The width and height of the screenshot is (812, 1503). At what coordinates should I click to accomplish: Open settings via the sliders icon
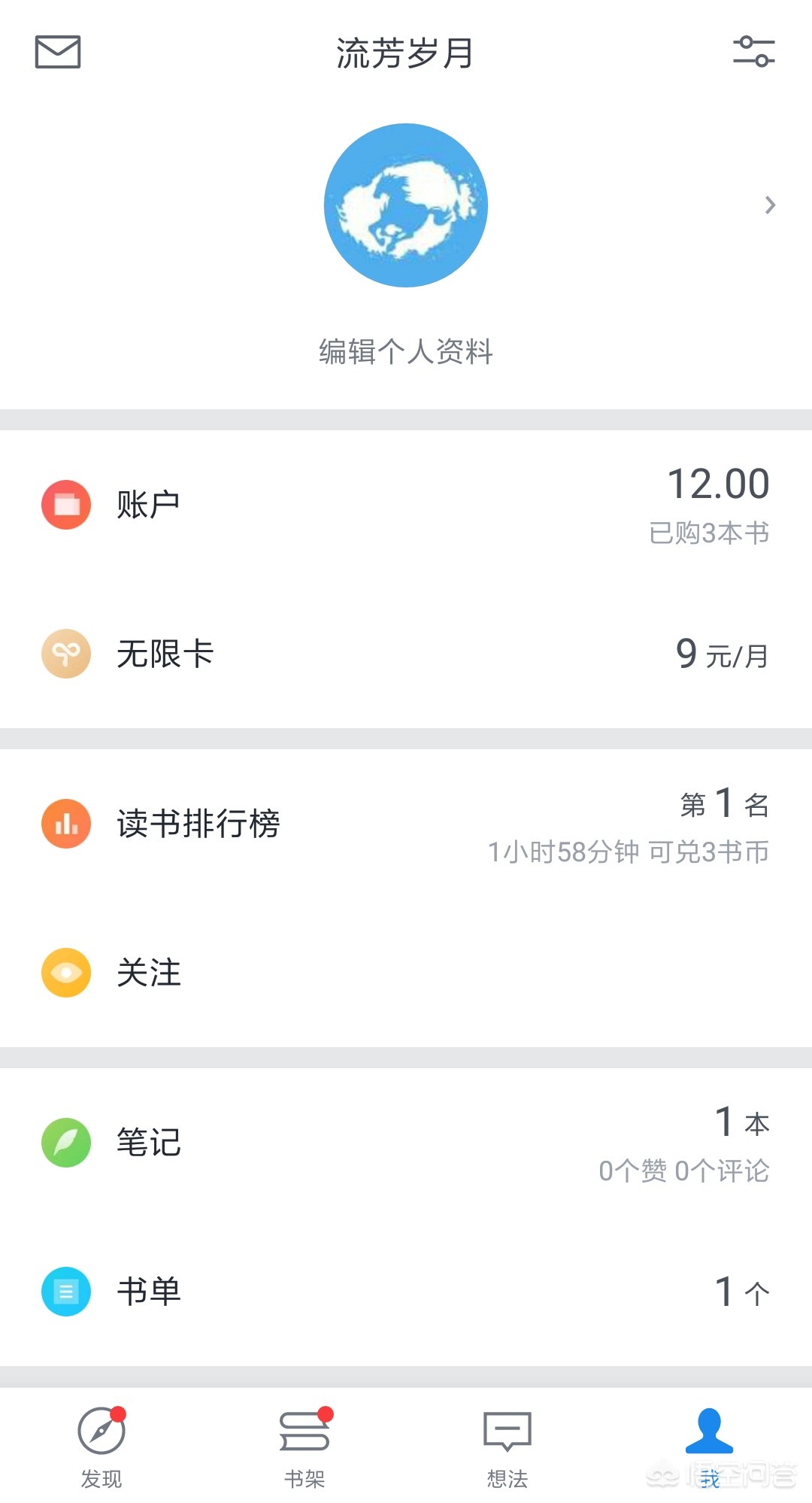(753, 52)
